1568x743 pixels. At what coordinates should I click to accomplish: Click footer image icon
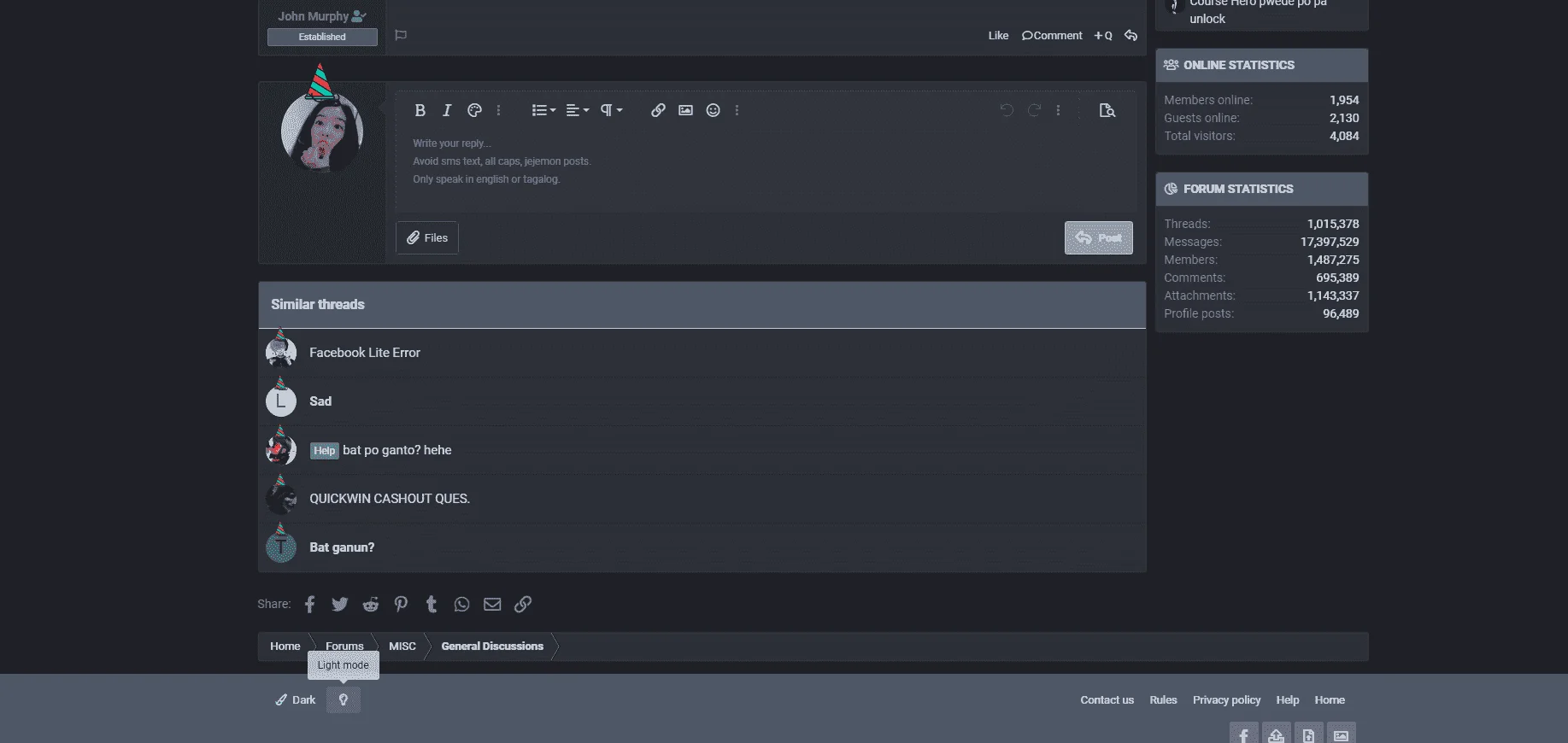tap(1341, 734)
